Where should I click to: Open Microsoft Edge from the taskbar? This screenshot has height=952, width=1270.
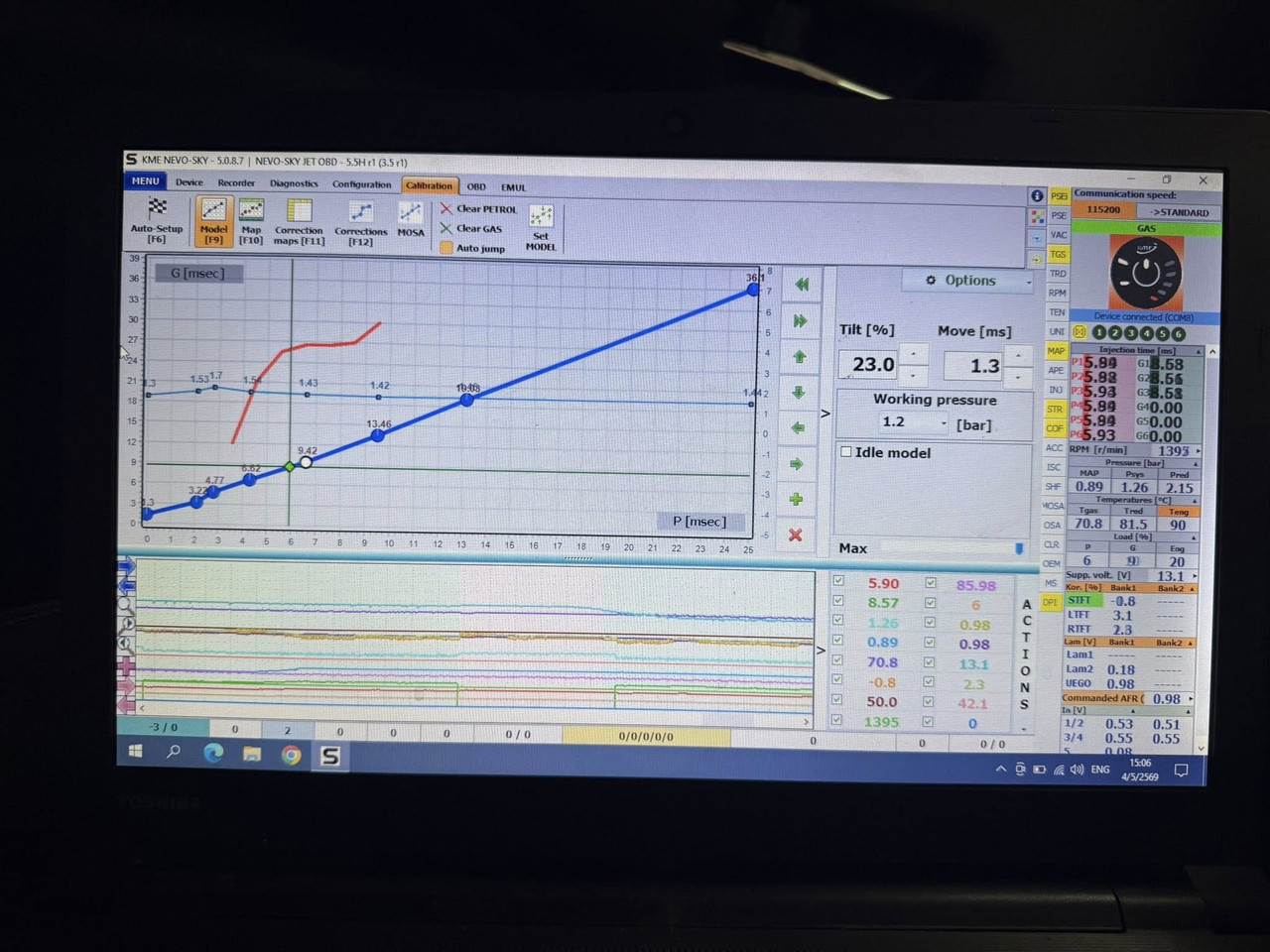click(x=213, y=754)
